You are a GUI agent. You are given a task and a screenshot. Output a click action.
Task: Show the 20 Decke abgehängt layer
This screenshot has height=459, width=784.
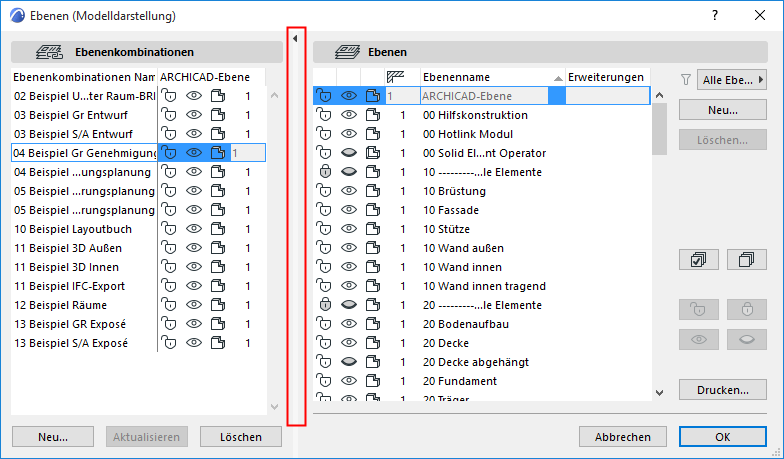pos(349,362)
